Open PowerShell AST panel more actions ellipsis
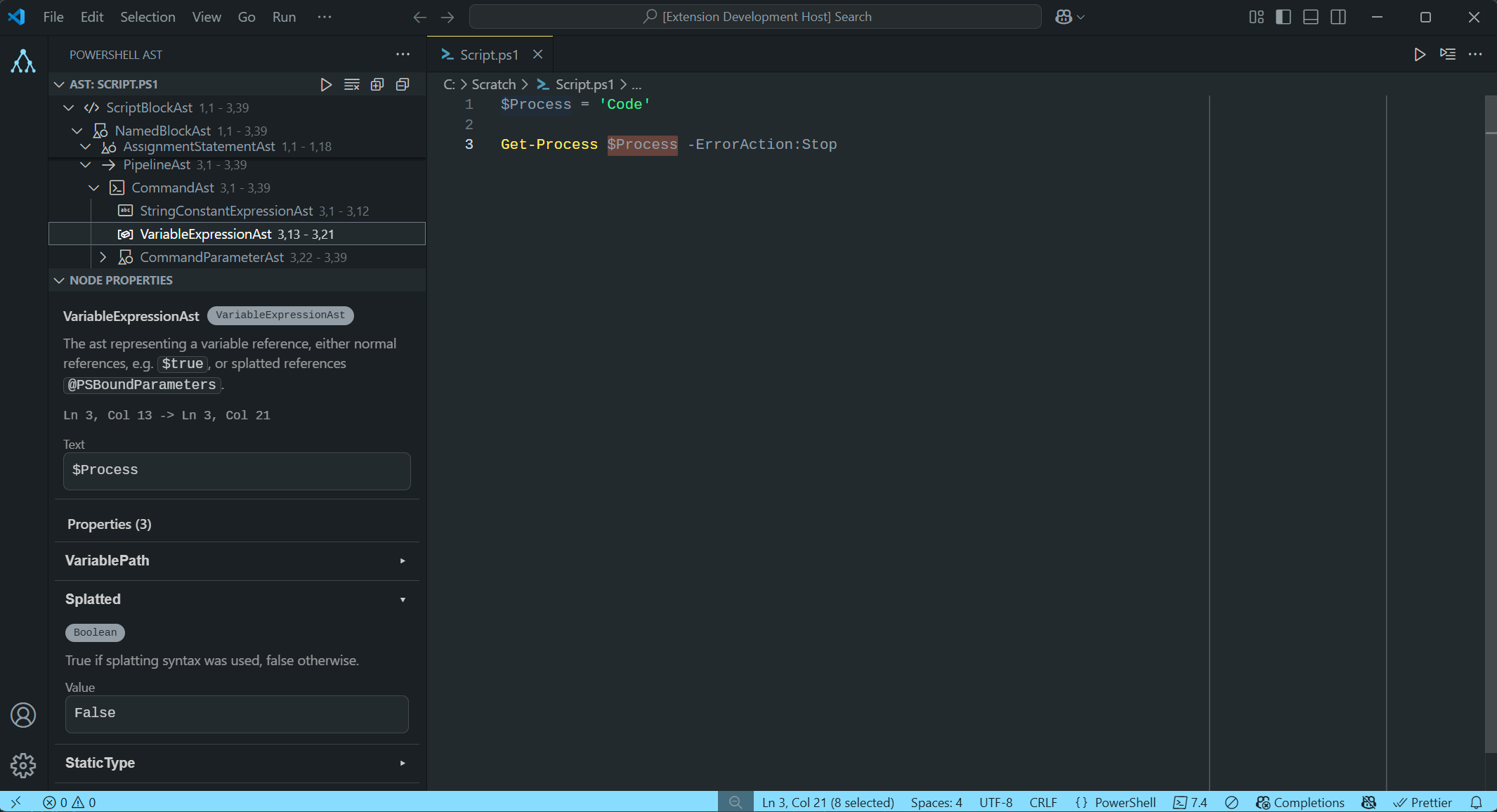 pos(403,54)
